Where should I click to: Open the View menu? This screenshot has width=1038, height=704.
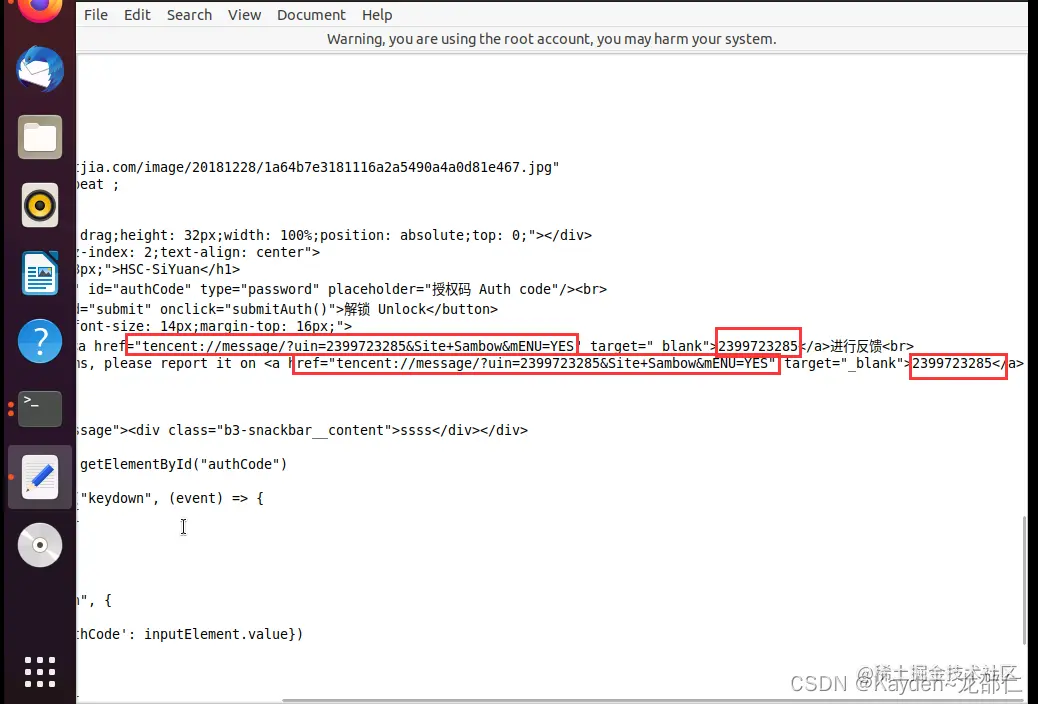coord(244,15)
